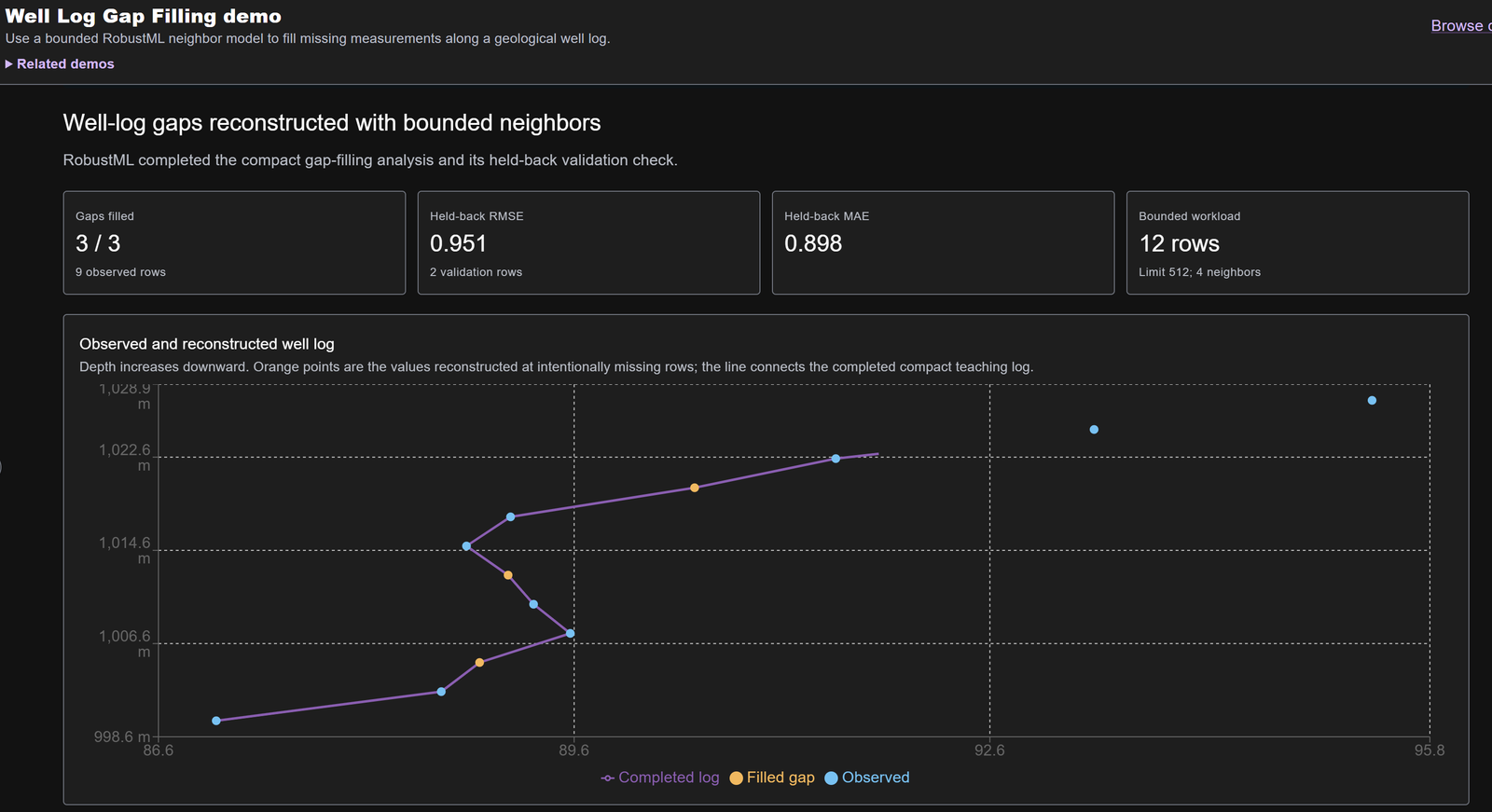Click the x-axis label 86.6
Viewport: 1492px width, 812px height.
(x=158, y=750)
